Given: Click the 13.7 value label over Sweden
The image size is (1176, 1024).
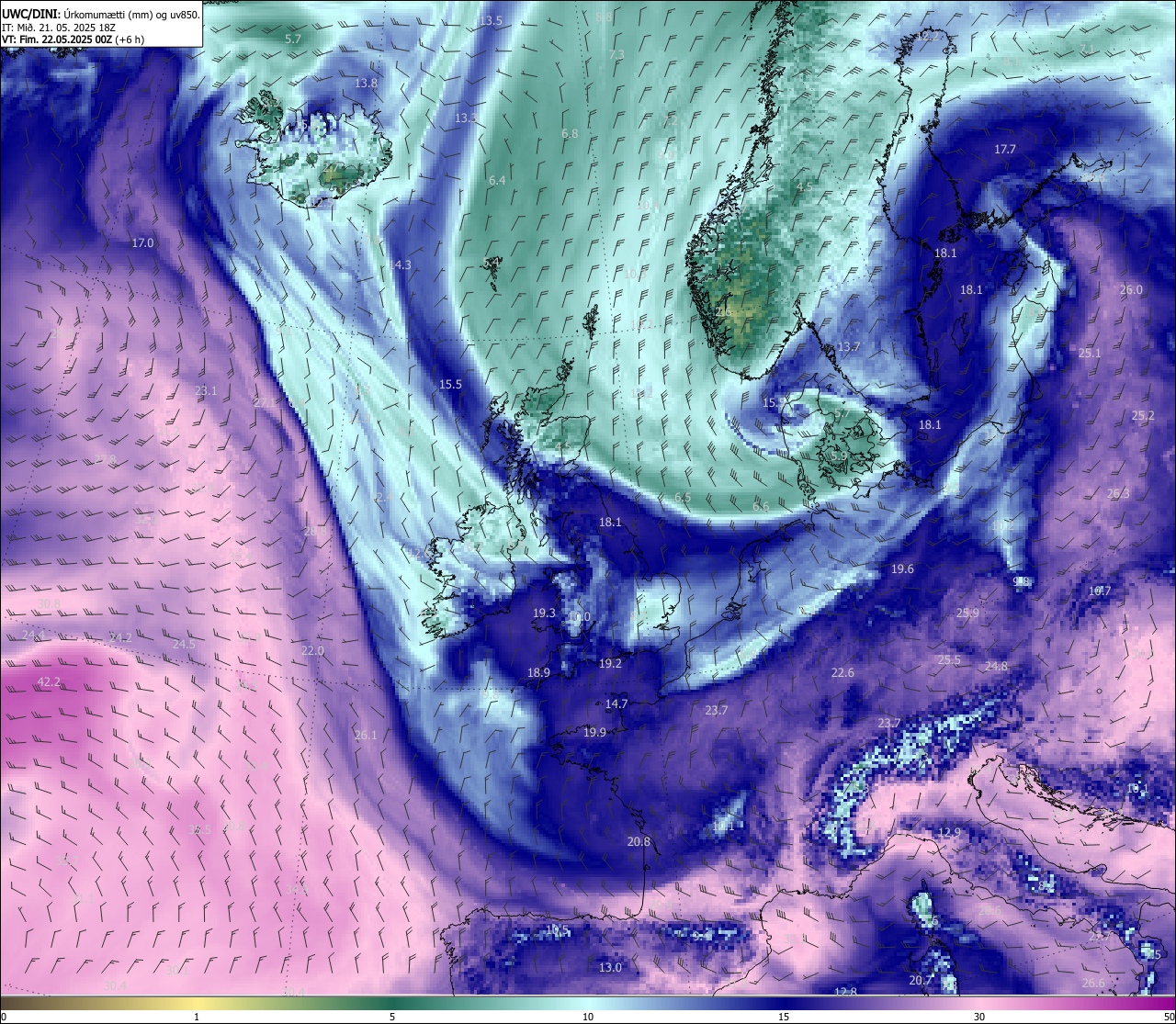Looking at the screenshot, I should [848, 346].
